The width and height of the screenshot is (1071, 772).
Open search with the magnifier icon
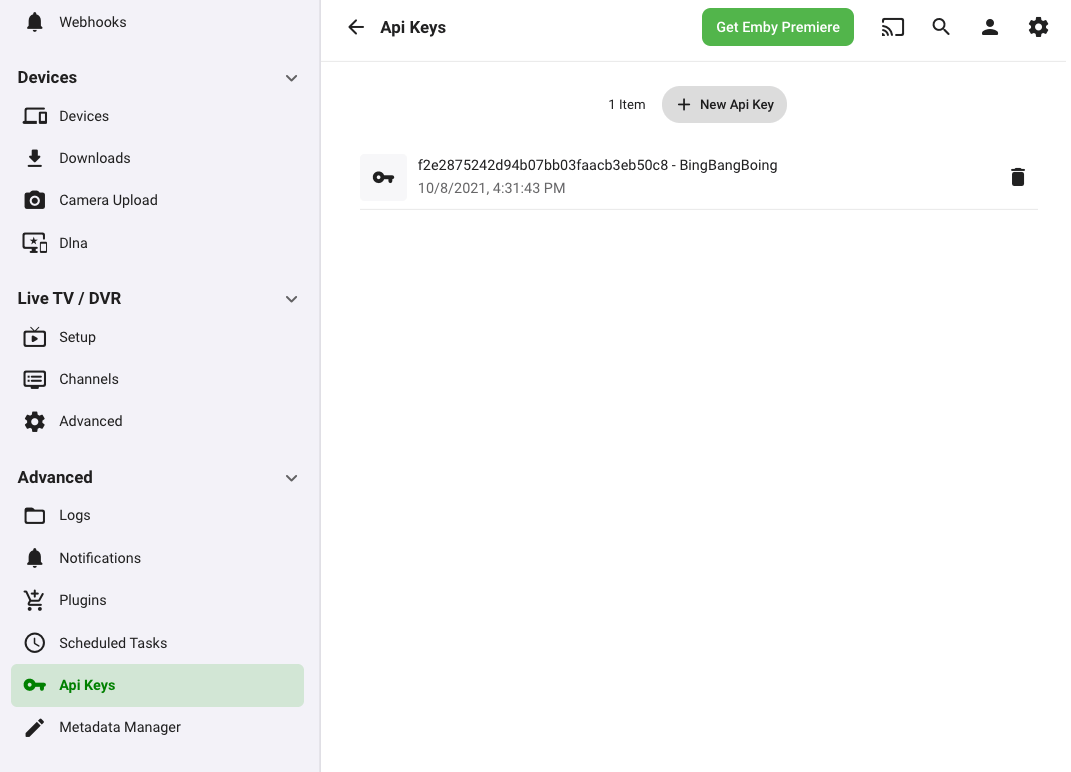[x=941, y=27]
